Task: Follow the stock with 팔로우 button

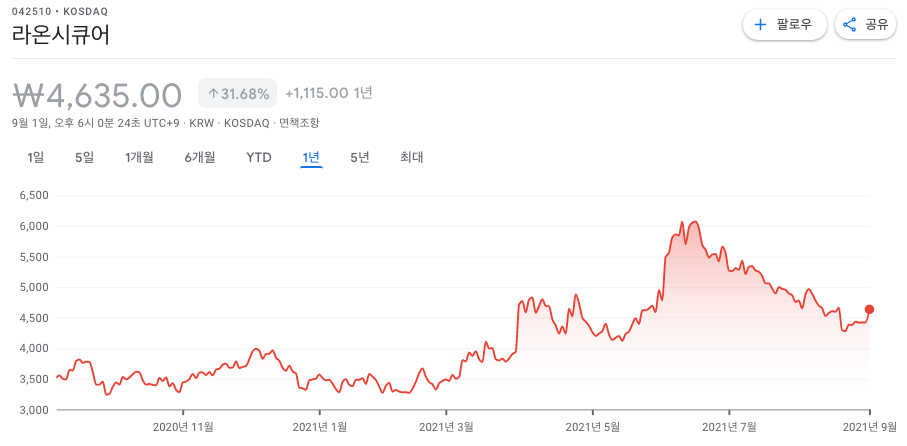Action: (784, 24)
